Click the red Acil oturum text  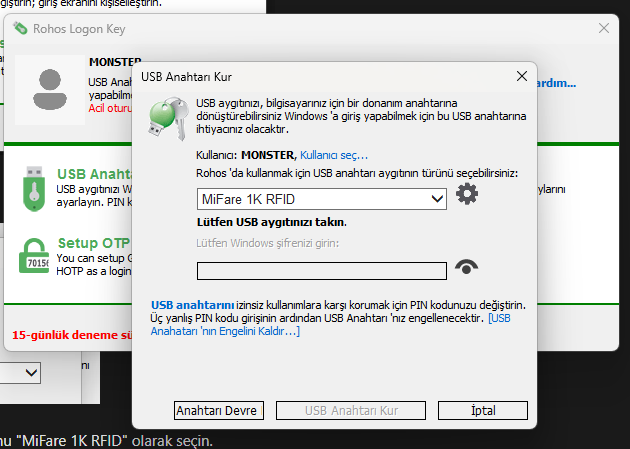click(x=110, y=108)
